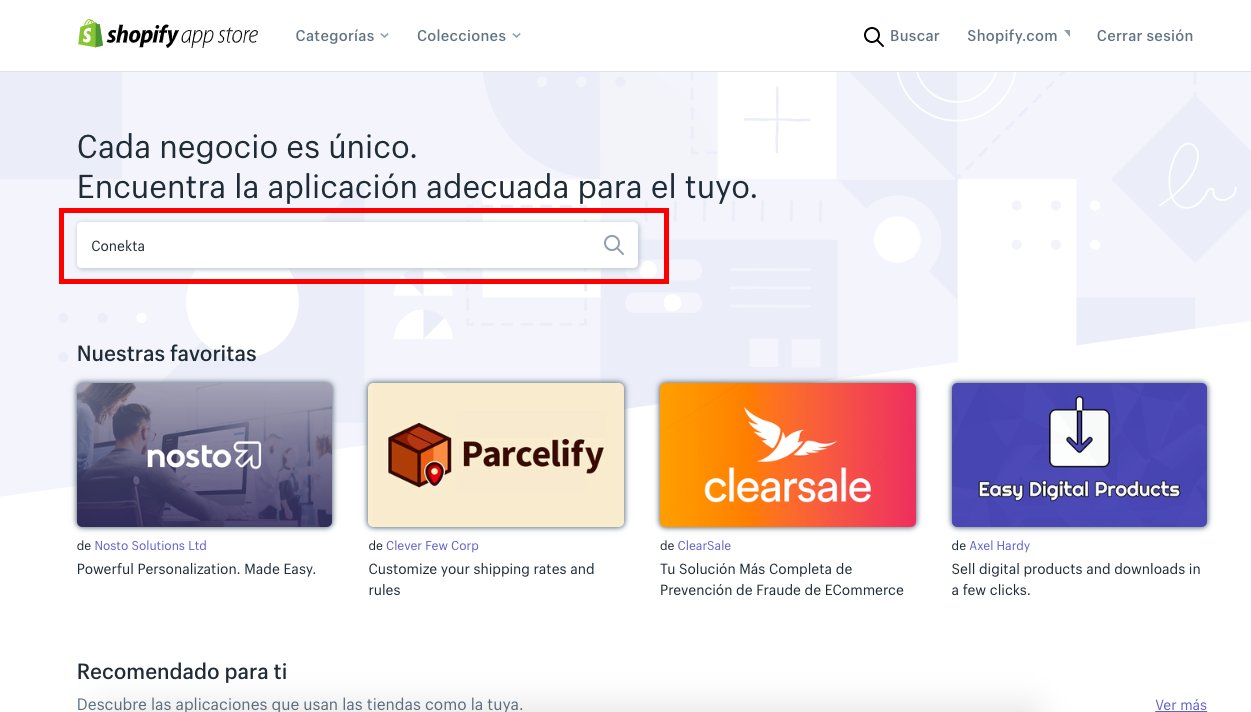Click the magnifier icon inside the search field

coord(614,245)
